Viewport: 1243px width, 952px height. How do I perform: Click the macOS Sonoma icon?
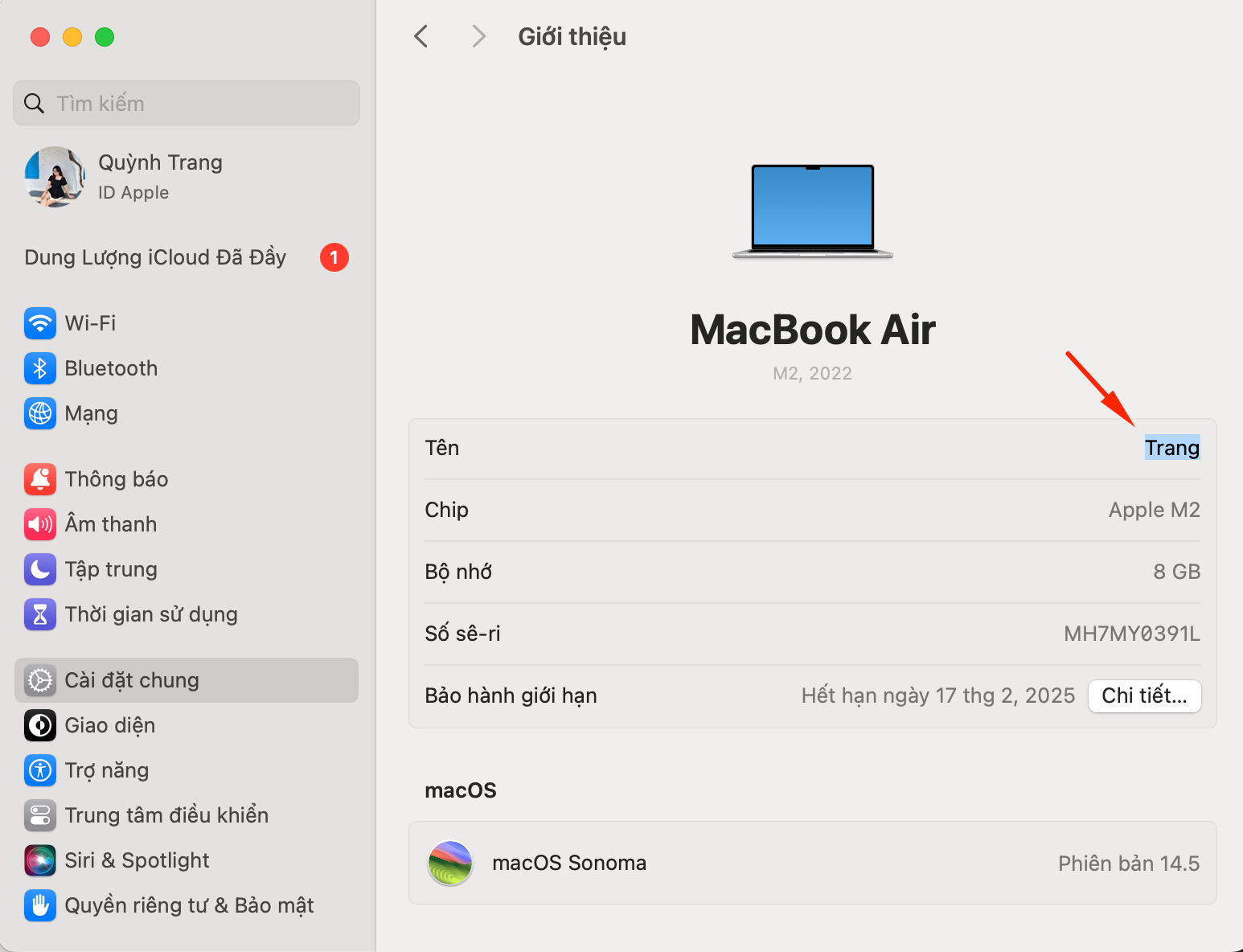[x=450, y=863]
